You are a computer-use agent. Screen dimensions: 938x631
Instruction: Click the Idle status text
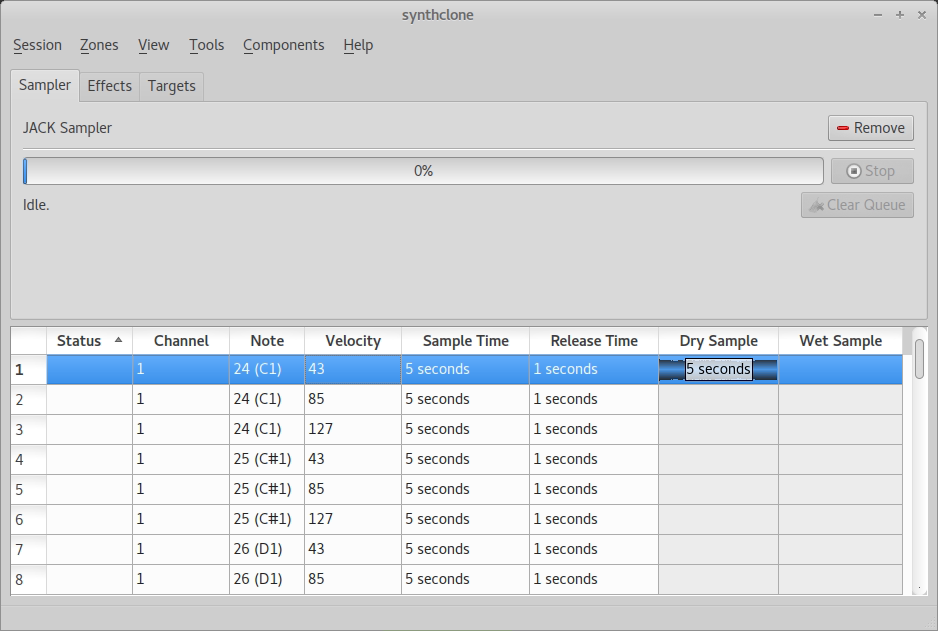(36, 205)
